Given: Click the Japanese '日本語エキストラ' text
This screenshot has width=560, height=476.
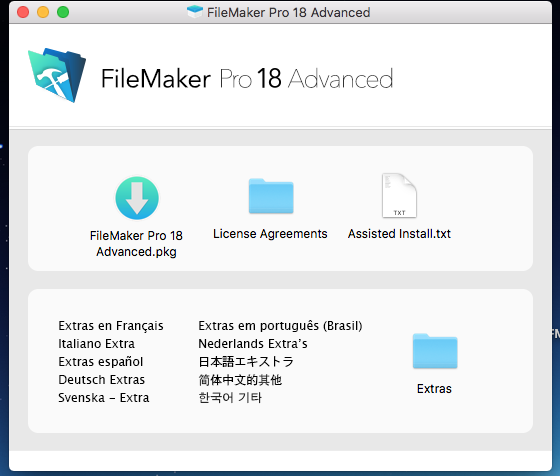Looking at the screenshot, I should 246,361.
